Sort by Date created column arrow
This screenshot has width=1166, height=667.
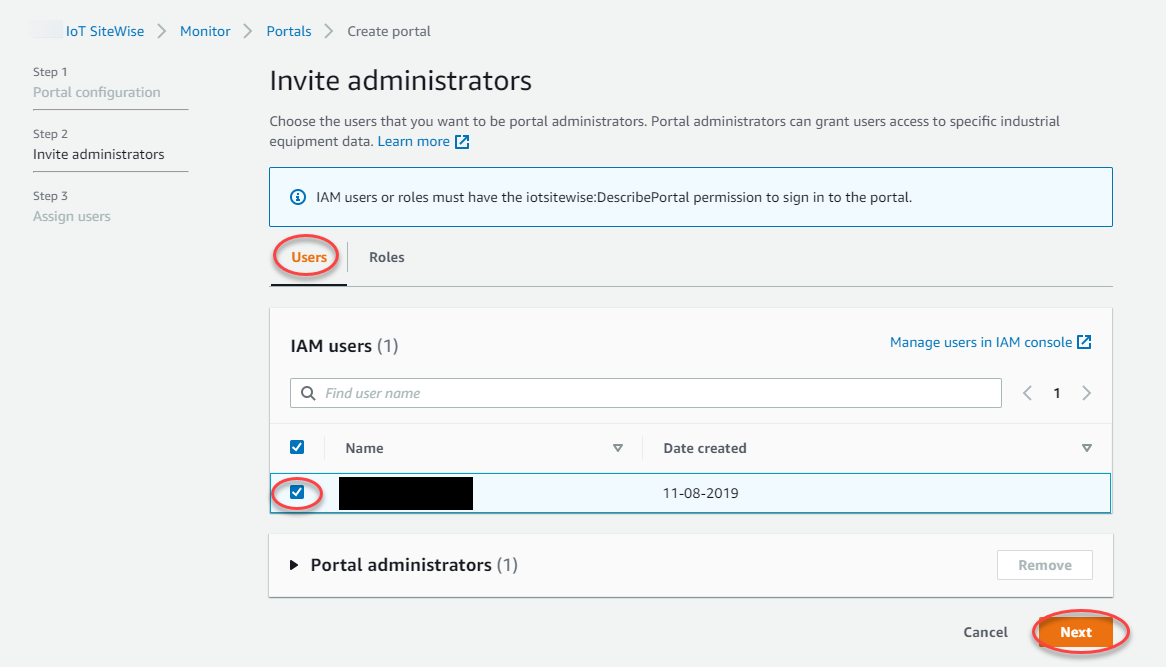point(1086,448)
